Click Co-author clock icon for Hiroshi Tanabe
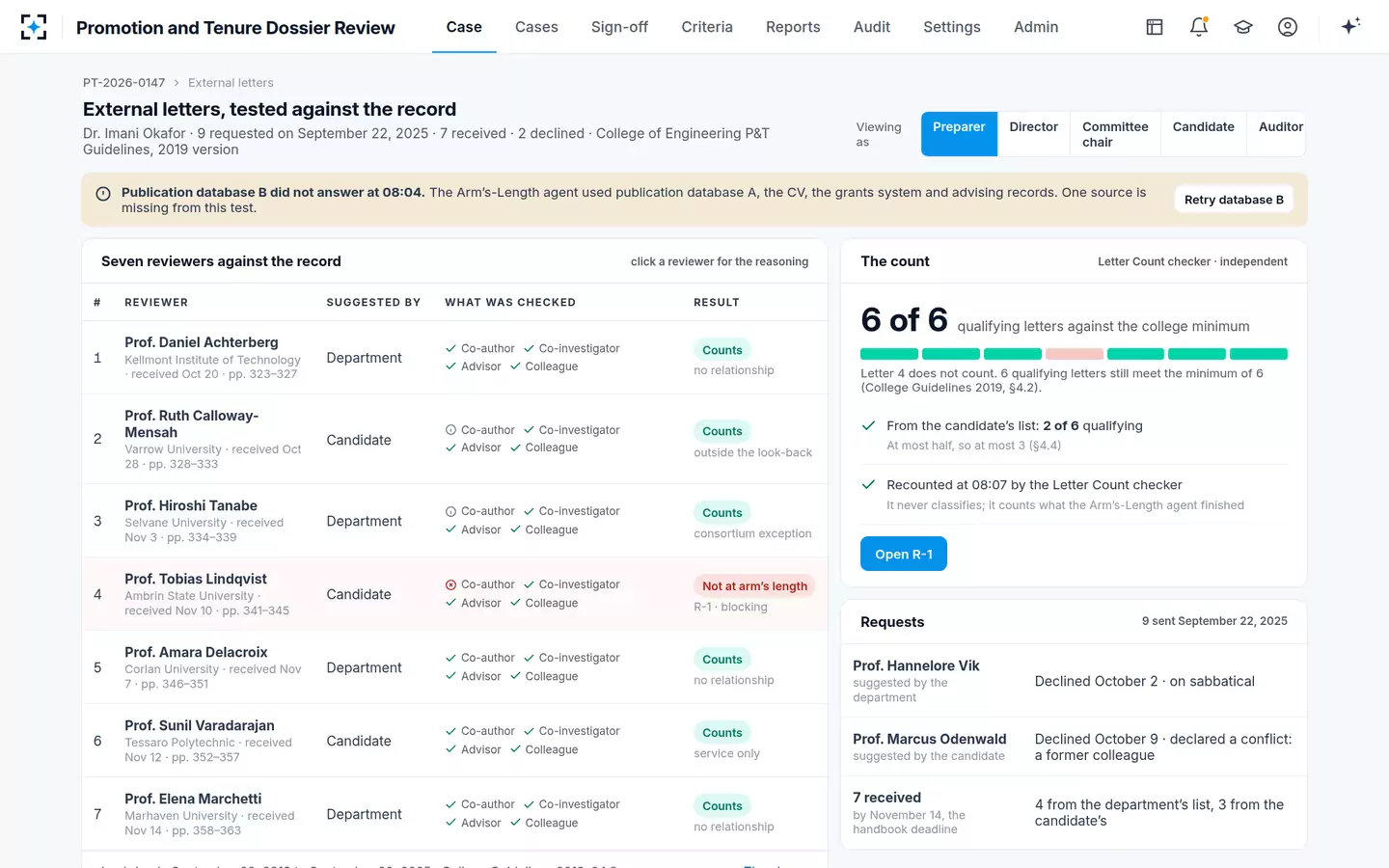 450,511
